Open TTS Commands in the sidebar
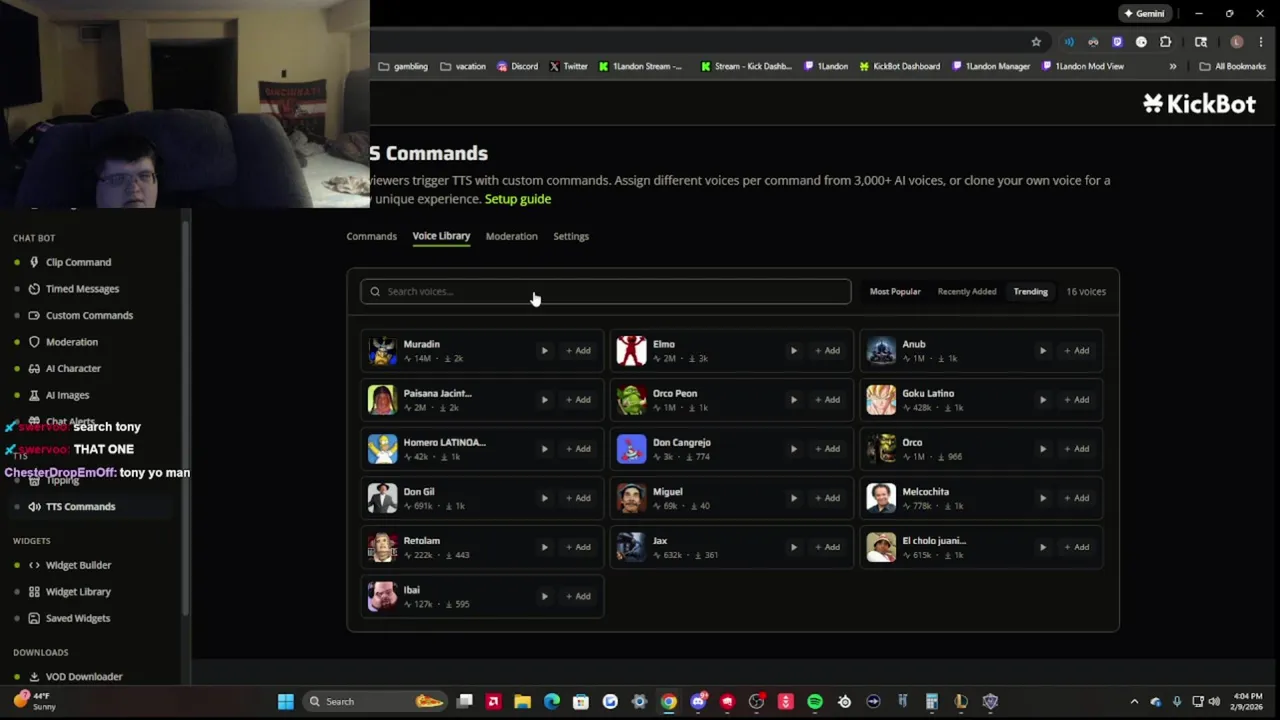This screenshot has width=1280, height=720. coord(80,506)
